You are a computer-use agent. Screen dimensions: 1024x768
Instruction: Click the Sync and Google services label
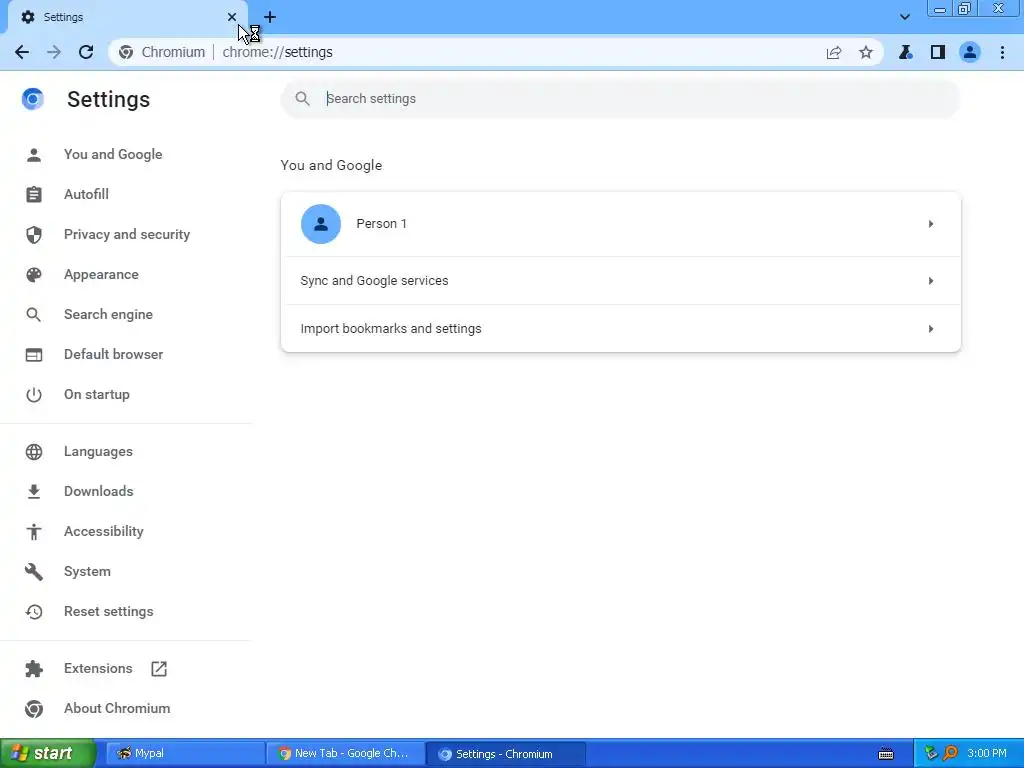[x=374, y=281]
